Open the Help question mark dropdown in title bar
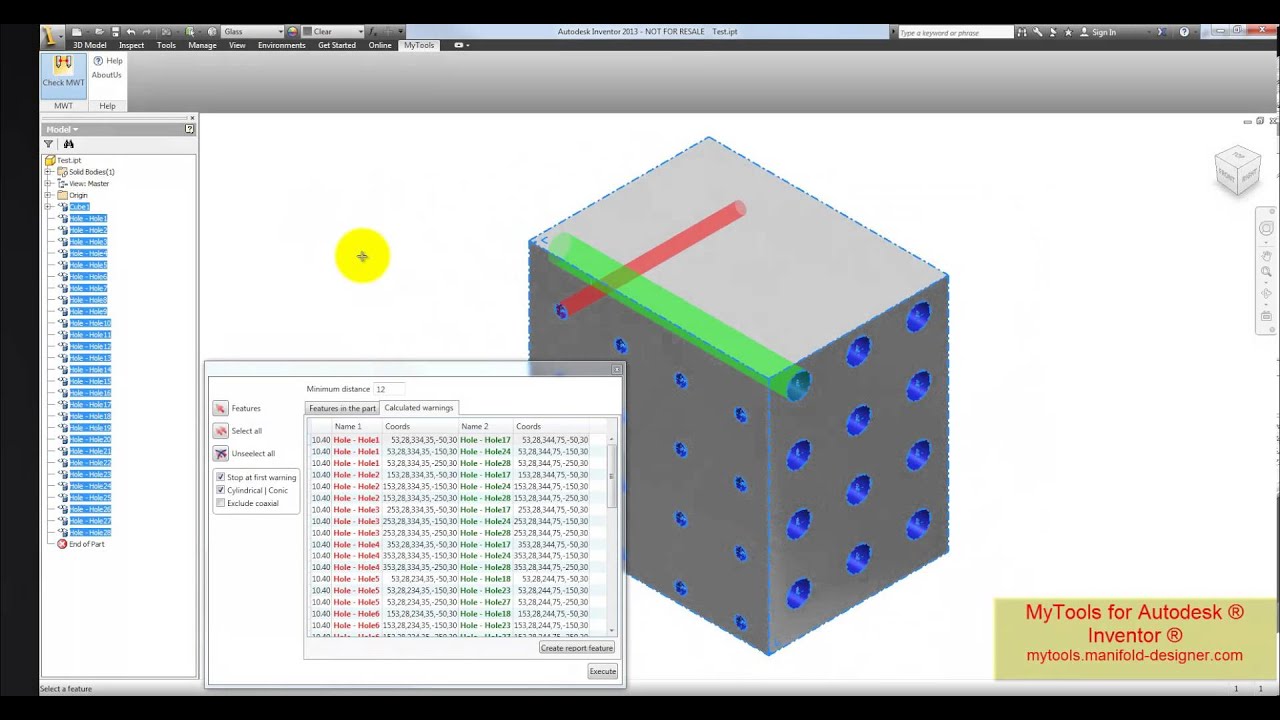The image size is (1280, 720). [x=1197, y=32]
